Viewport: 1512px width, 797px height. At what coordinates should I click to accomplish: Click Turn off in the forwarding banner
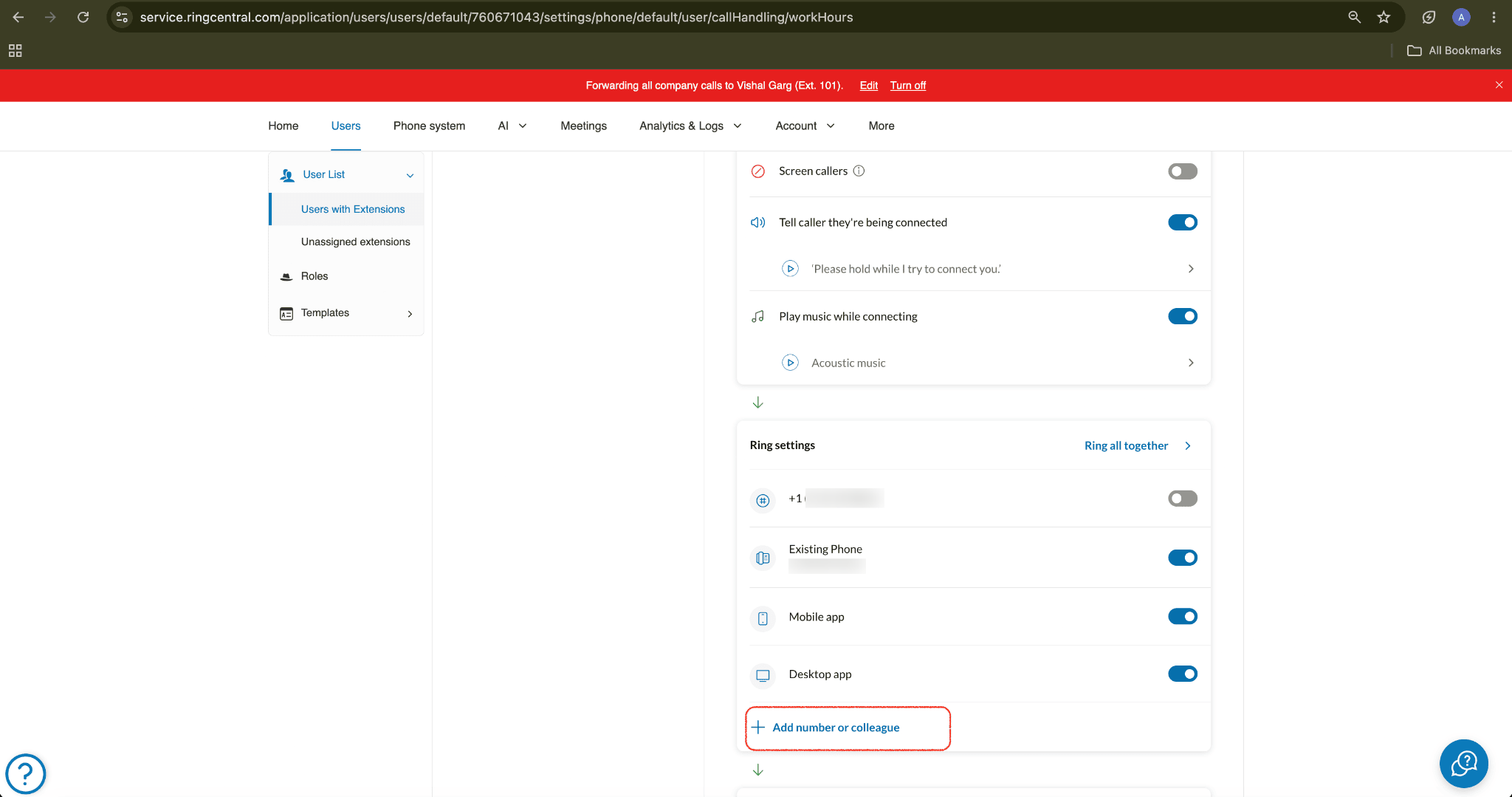pyautogui.click(x=907, y=86)
